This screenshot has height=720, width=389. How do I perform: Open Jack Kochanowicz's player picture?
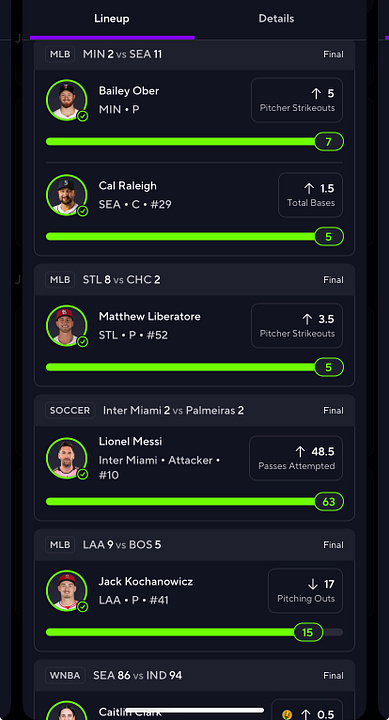point(67,591)
